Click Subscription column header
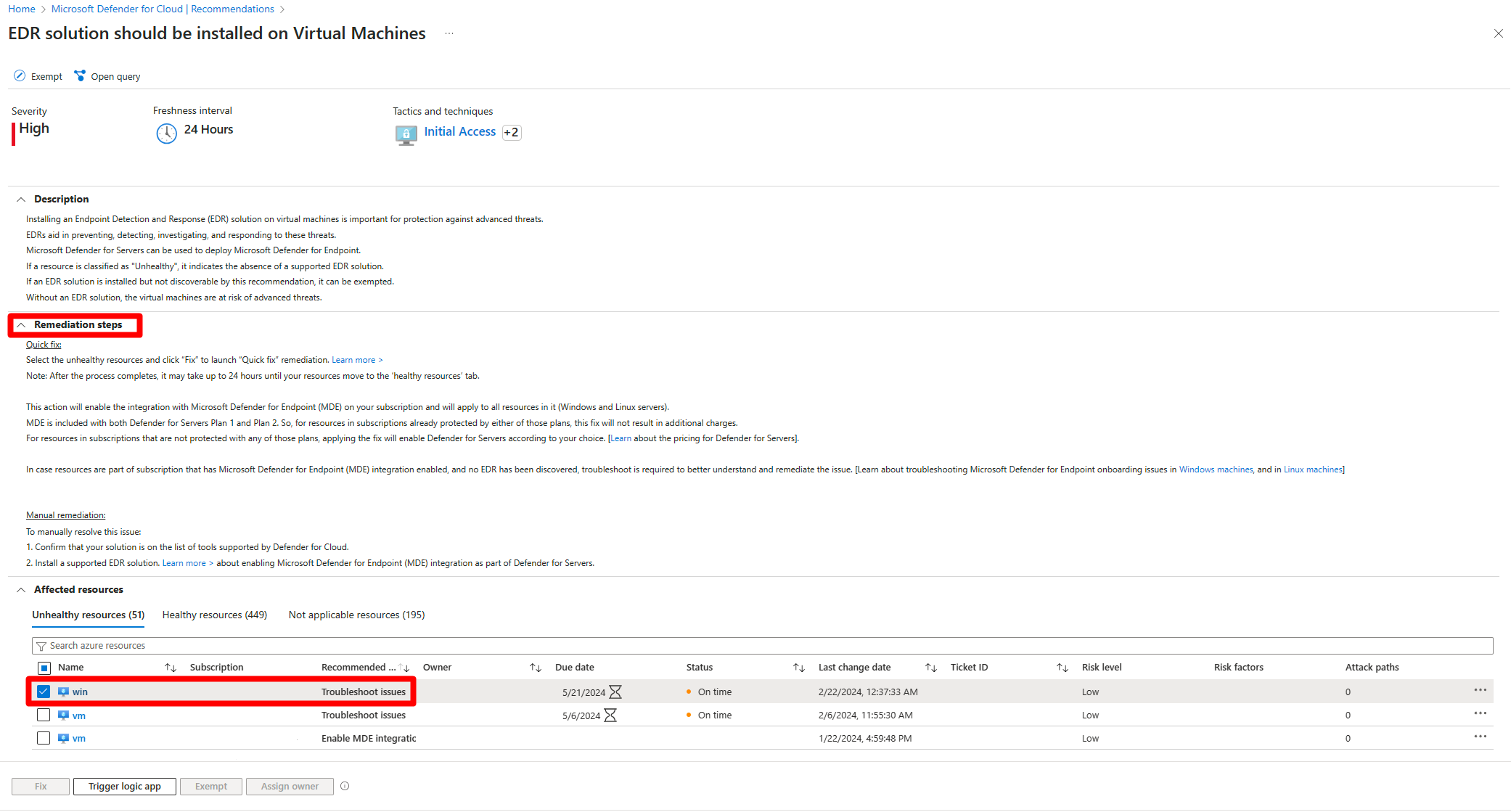 click(x=216, y=668)
